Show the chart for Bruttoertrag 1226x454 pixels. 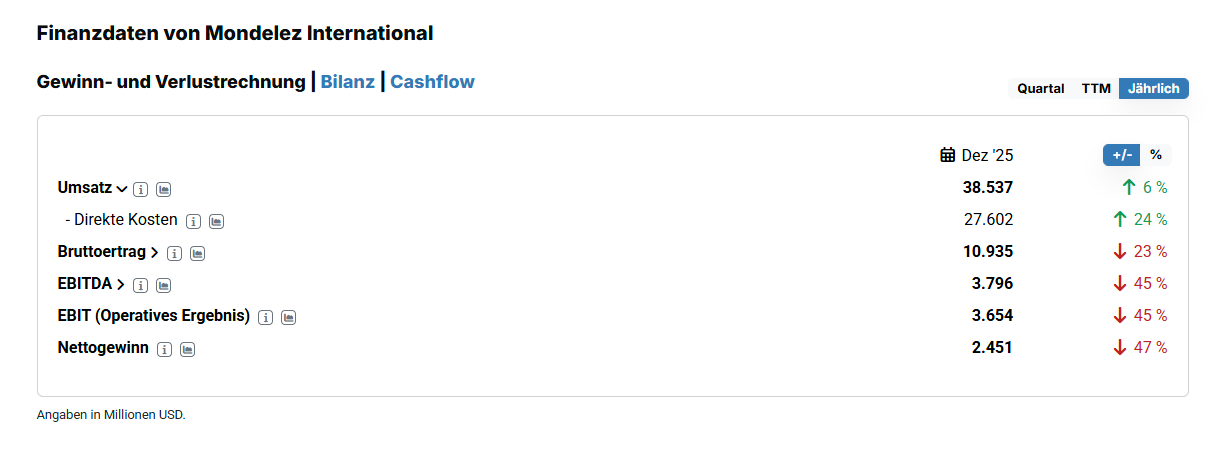[x=198, y=253]
